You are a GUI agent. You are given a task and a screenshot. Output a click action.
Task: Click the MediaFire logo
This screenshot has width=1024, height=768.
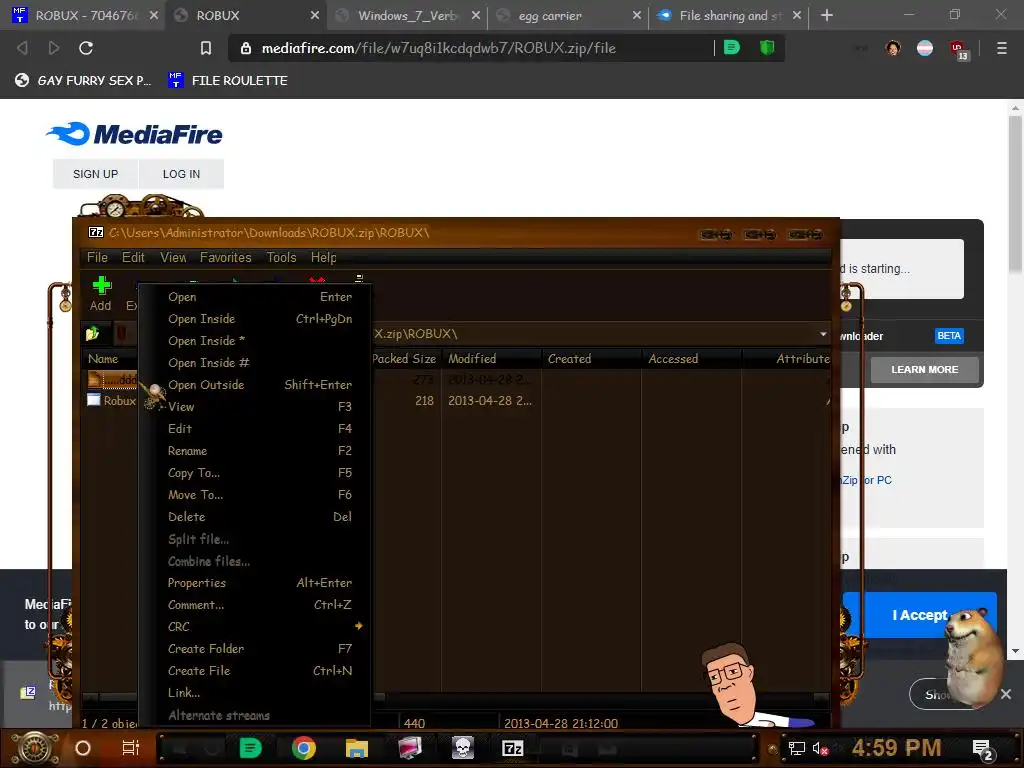coord(135,134)
